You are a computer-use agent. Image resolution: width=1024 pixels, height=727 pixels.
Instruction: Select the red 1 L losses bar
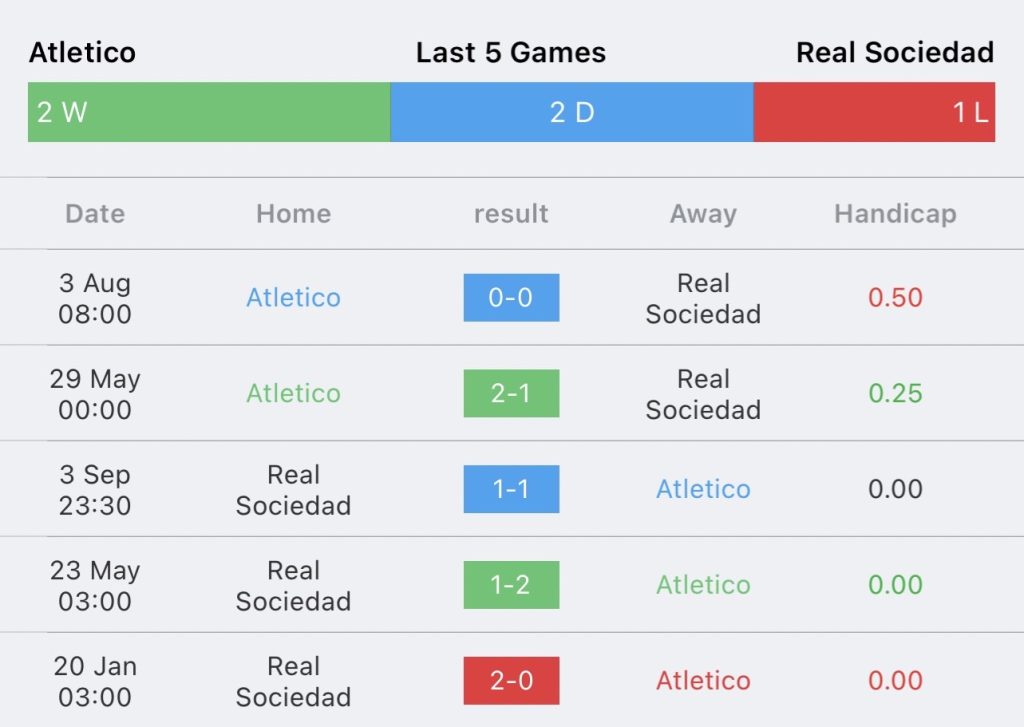[x=874, y=112]
